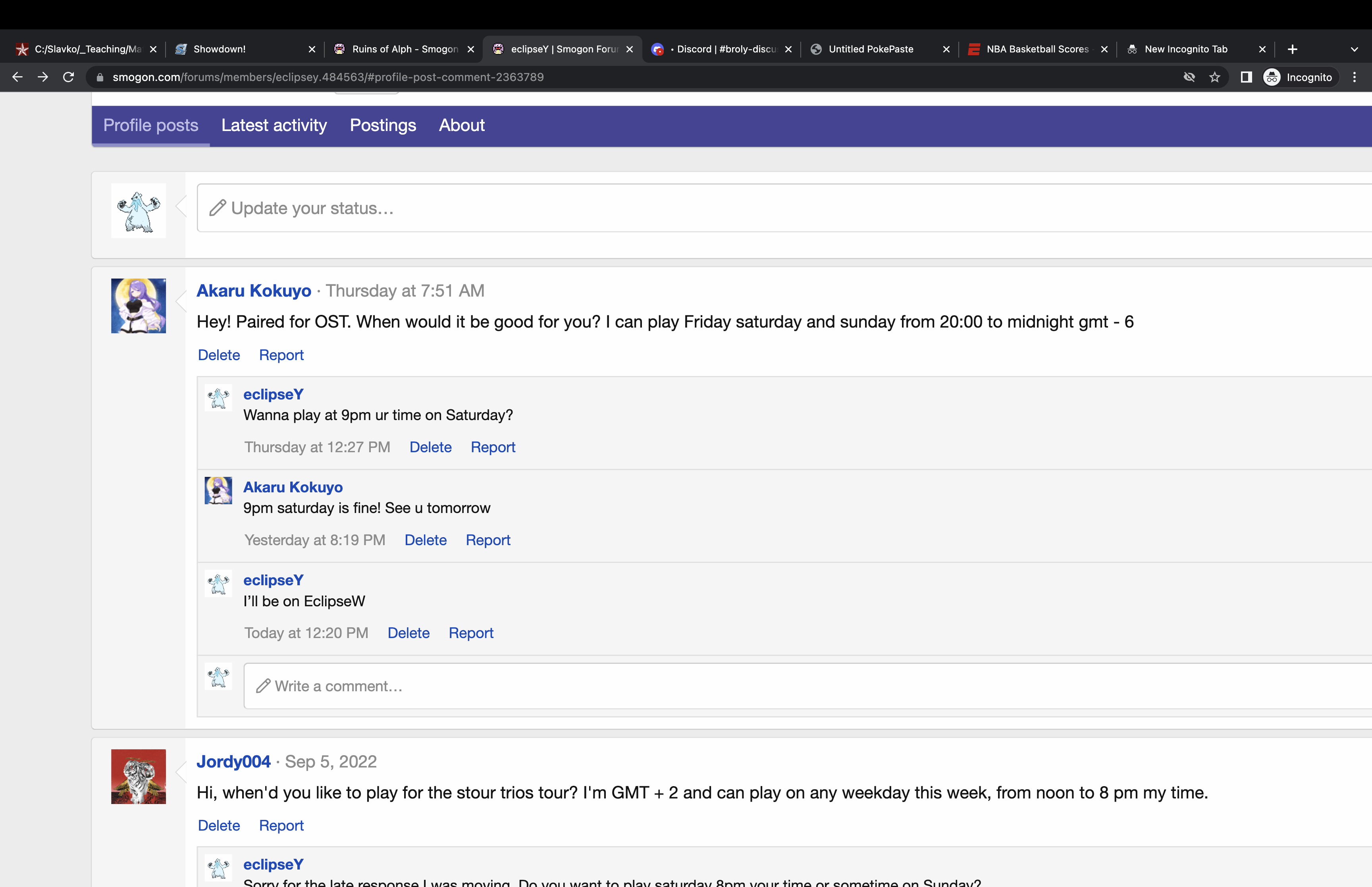The height and width of the screenshot is (887, 1372).
Task: Delete the Yesterday 8:19 PM comment
Action: coord(426,540)
